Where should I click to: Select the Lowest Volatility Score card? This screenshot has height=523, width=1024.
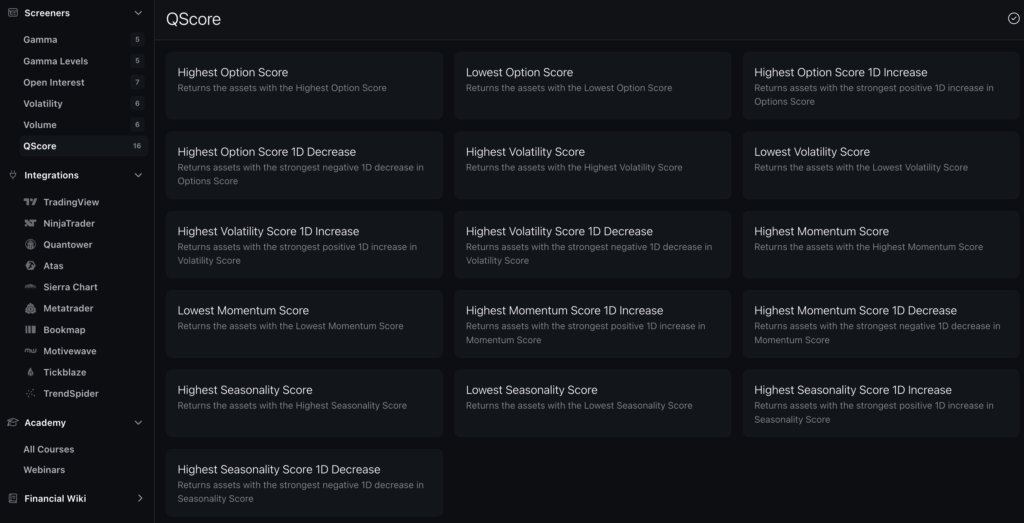coord(880,165)
